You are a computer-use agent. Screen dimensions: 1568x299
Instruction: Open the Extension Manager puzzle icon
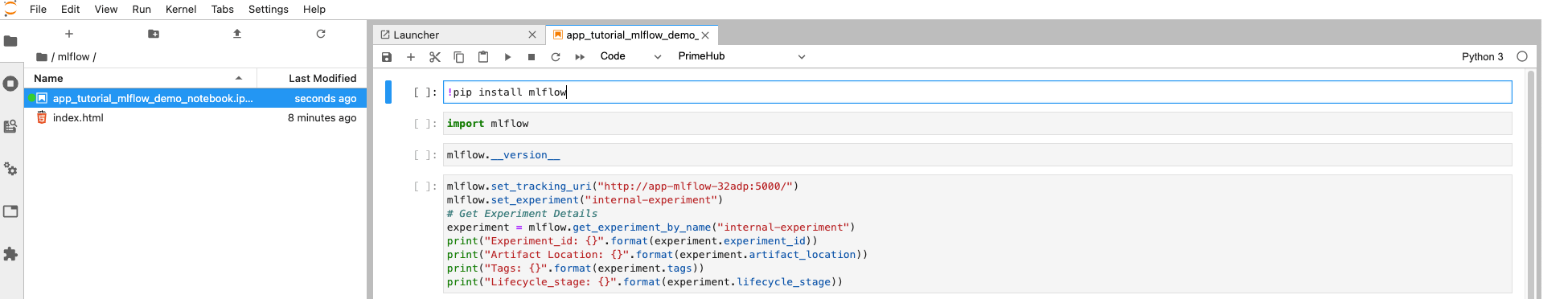10,254
